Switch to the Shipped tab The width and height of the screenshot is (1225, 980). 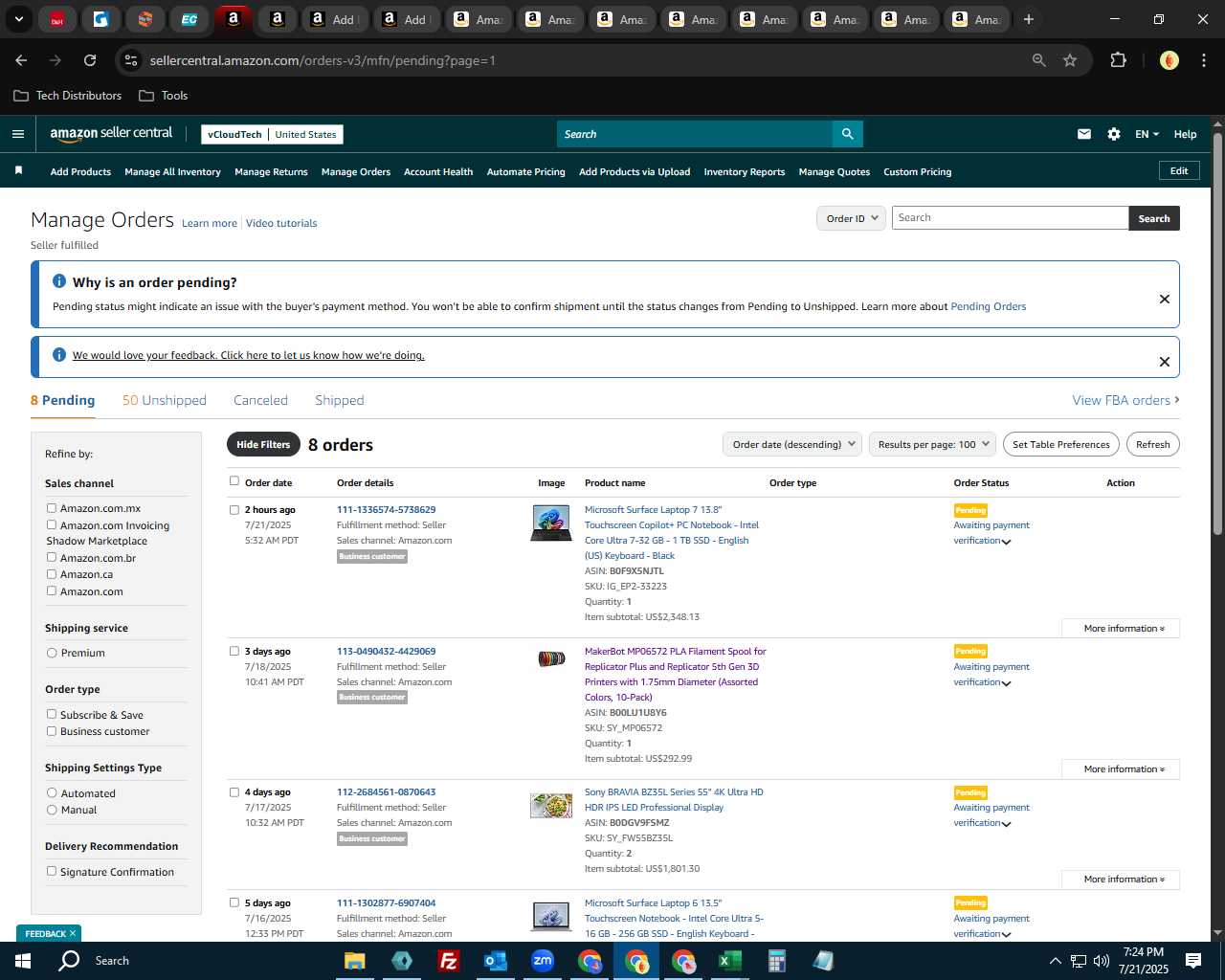click(340, 400)
